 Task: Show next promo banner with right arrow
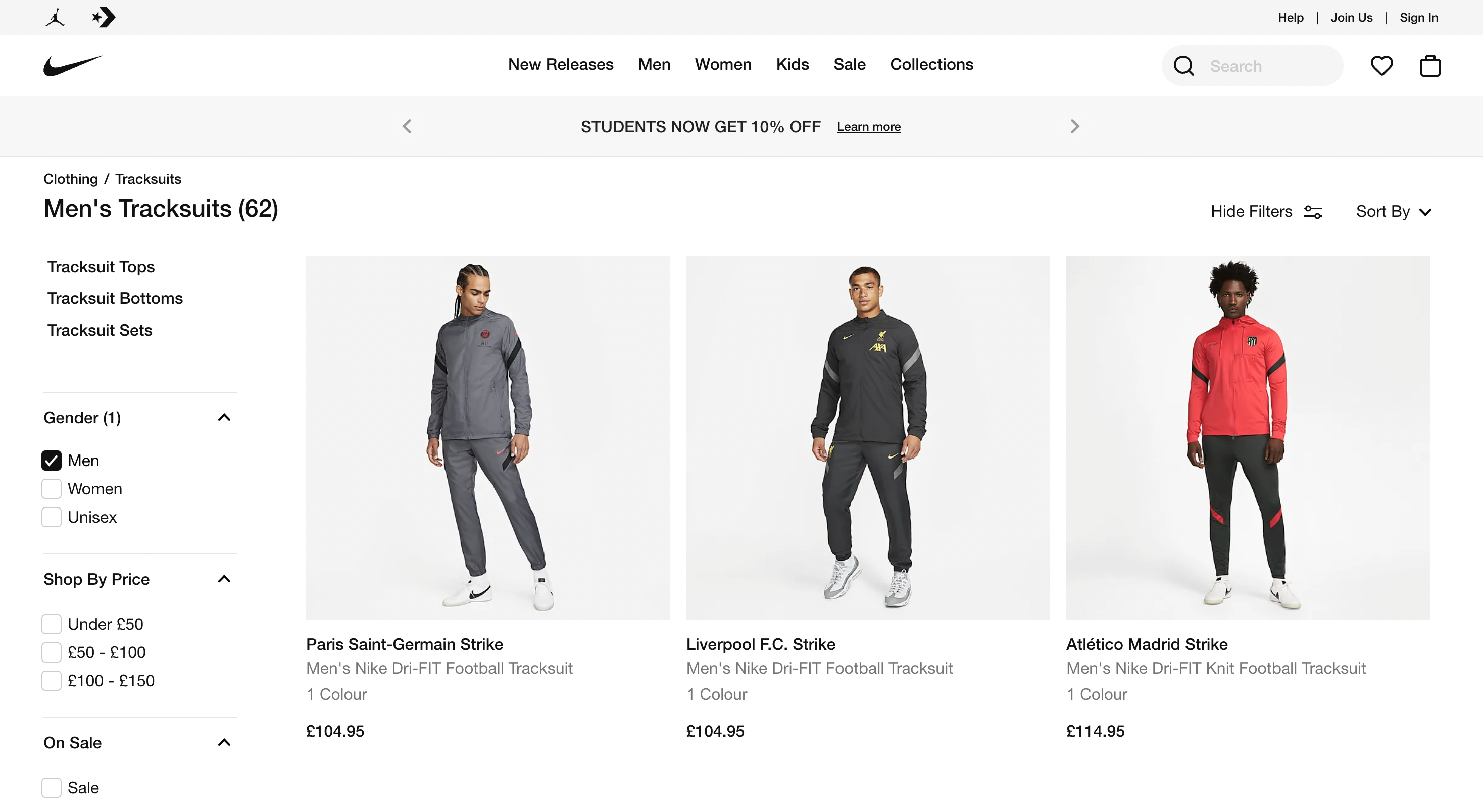tap(1074, 126)
